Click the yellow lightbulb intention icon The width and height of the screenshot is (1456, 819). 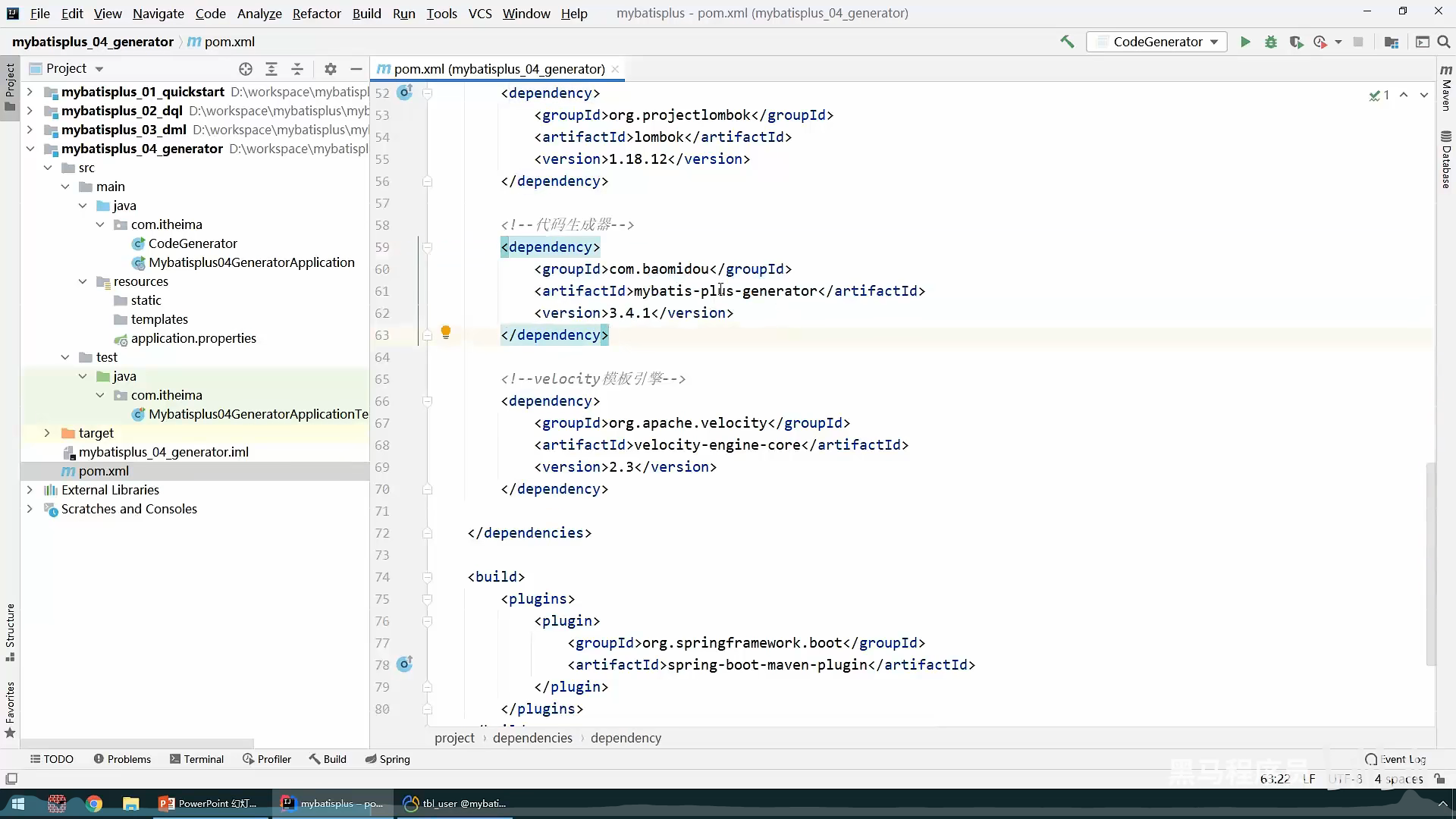(446, 332)
